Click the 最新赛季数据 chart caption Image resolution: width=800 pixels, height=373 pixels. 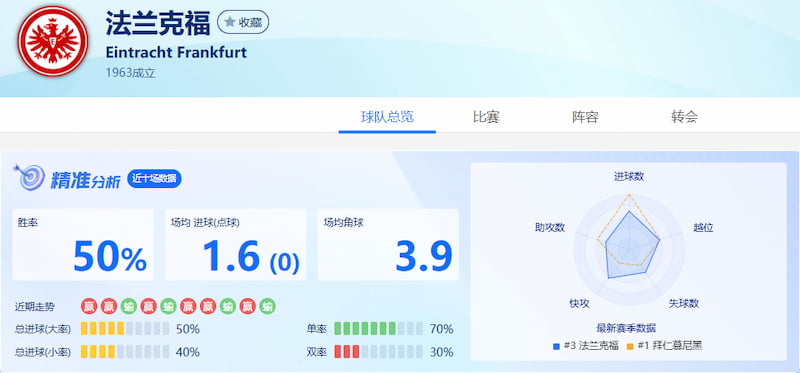pos(626,328)
